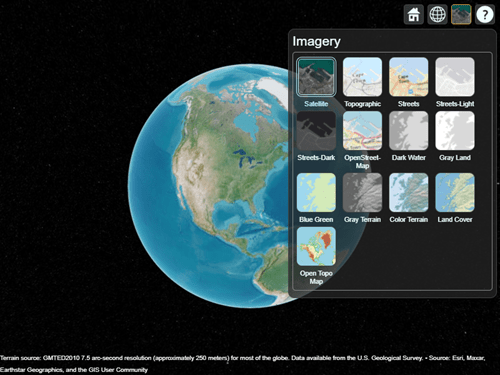Click the Streets-Dark label text
Image resolution: width=500 pixels, height=375 pixels.
(316, 158)
